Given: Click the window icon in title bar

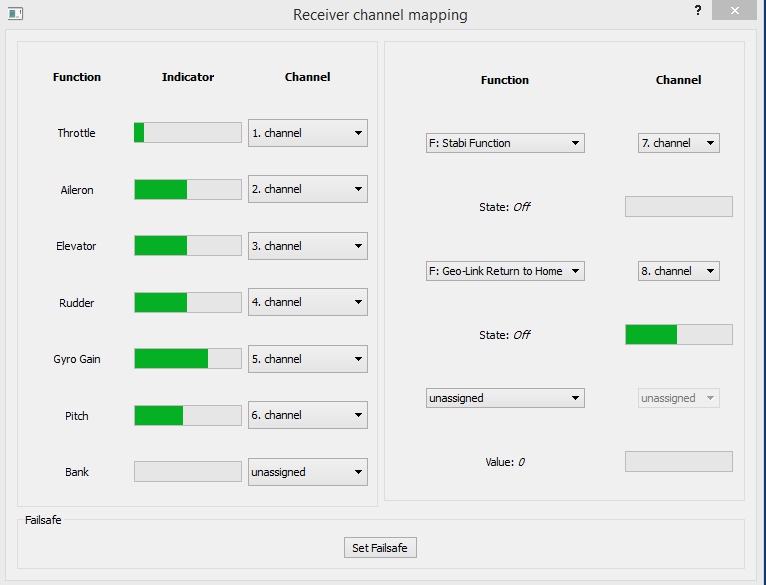Looking at the screenshot, I should click(x=15, y=14).
